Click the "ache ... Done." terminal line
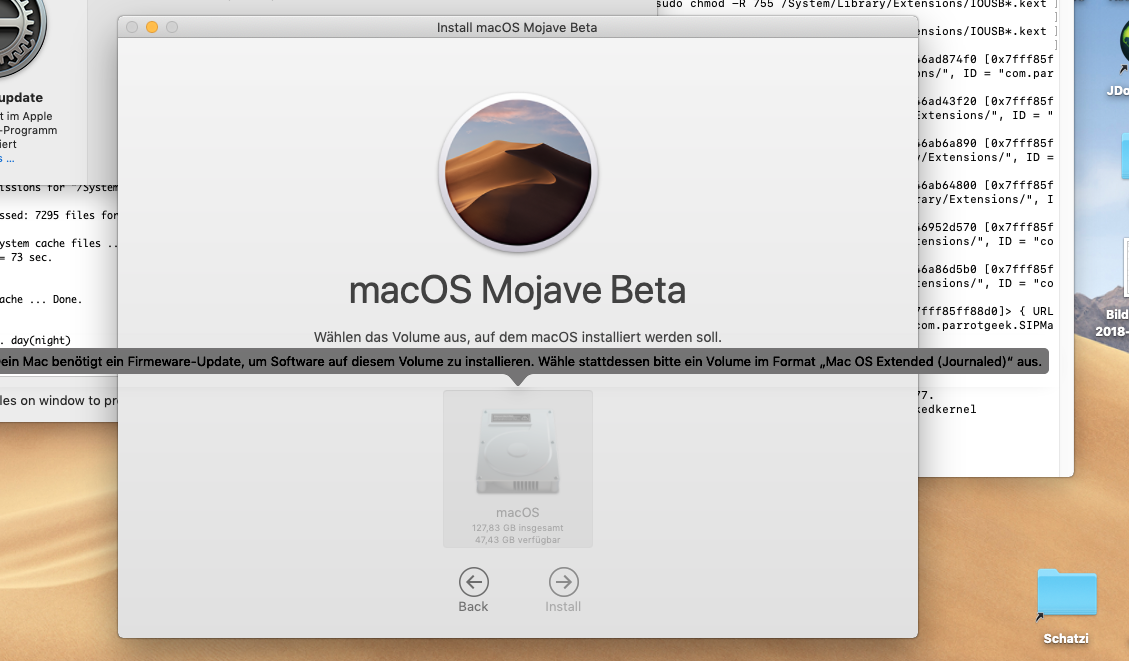This screenshot has width=1129, height=661. tap(41, 299)
